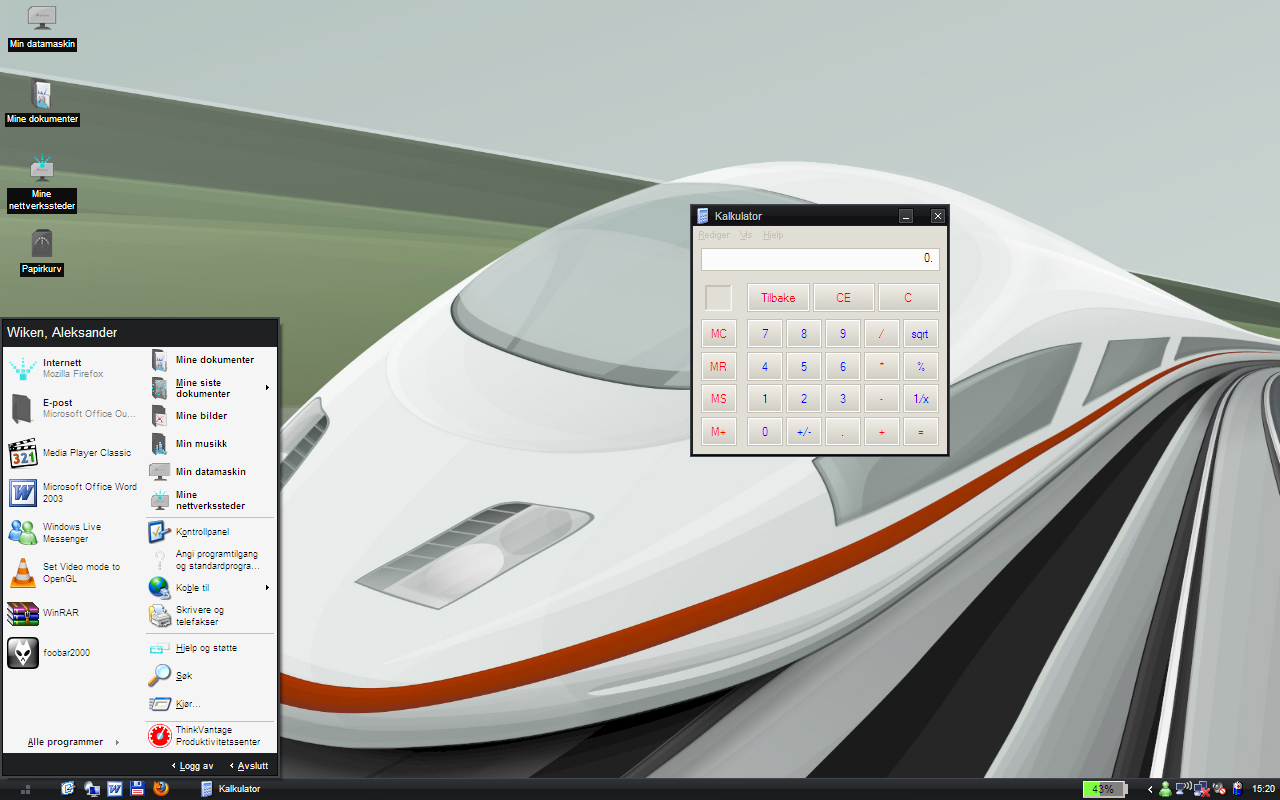Screen dimensions: 1280x800
Task: Open foobar2000 from the start menu
Action: coord(73,653)
